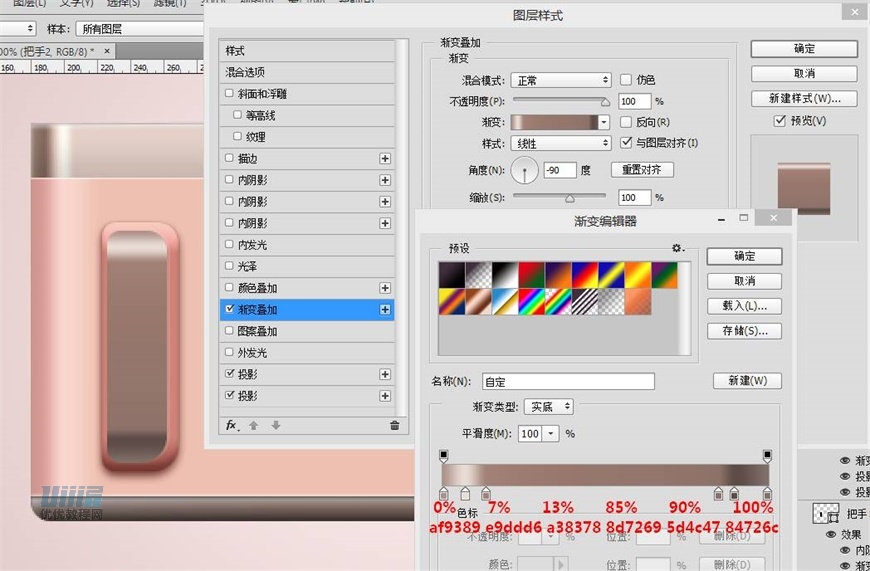Viewport: 870px width, 571px height.
Task: Pick the transparent rainbow gradient preset
Action: tap(559, 302)
